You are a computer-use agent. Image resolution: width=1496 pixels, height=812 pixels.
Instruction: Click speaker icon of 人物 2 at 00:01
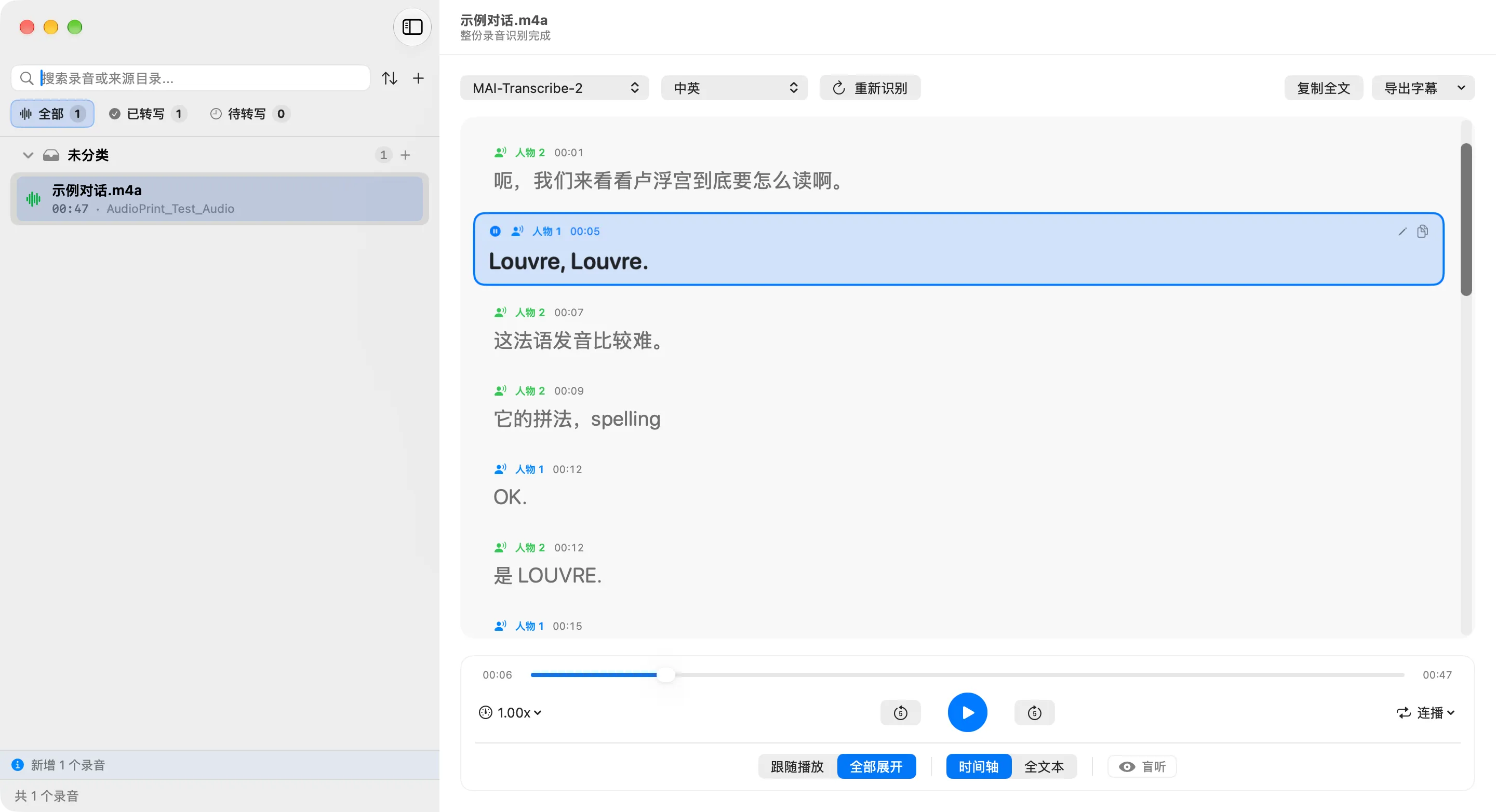(500, 152)
